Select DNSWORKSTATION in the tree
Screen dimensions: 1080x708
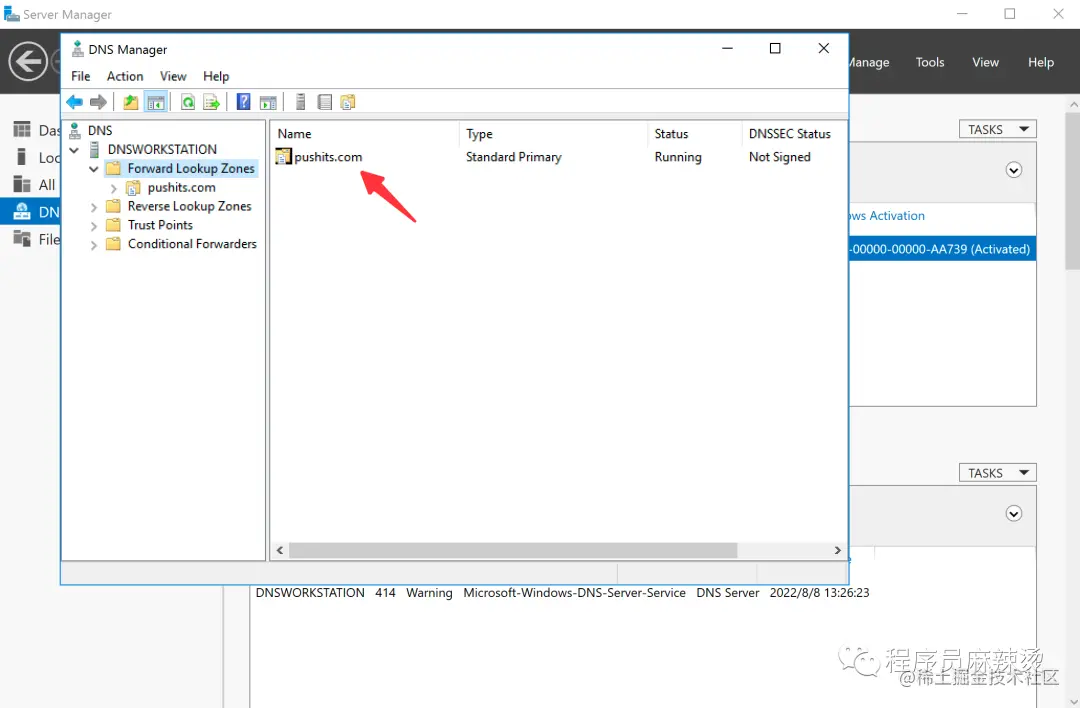coord(162,149)
